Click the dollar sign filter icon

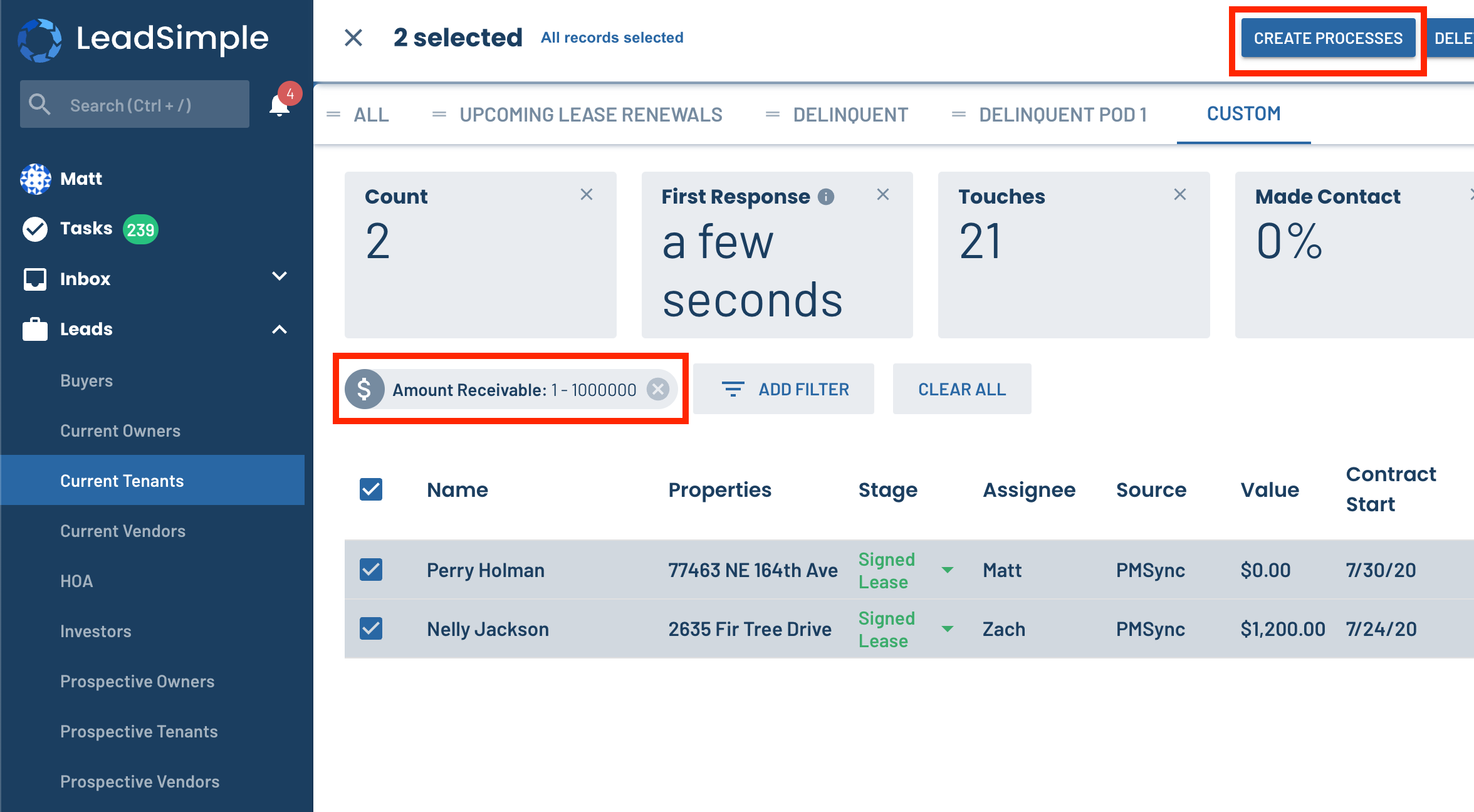pos(364,389)
